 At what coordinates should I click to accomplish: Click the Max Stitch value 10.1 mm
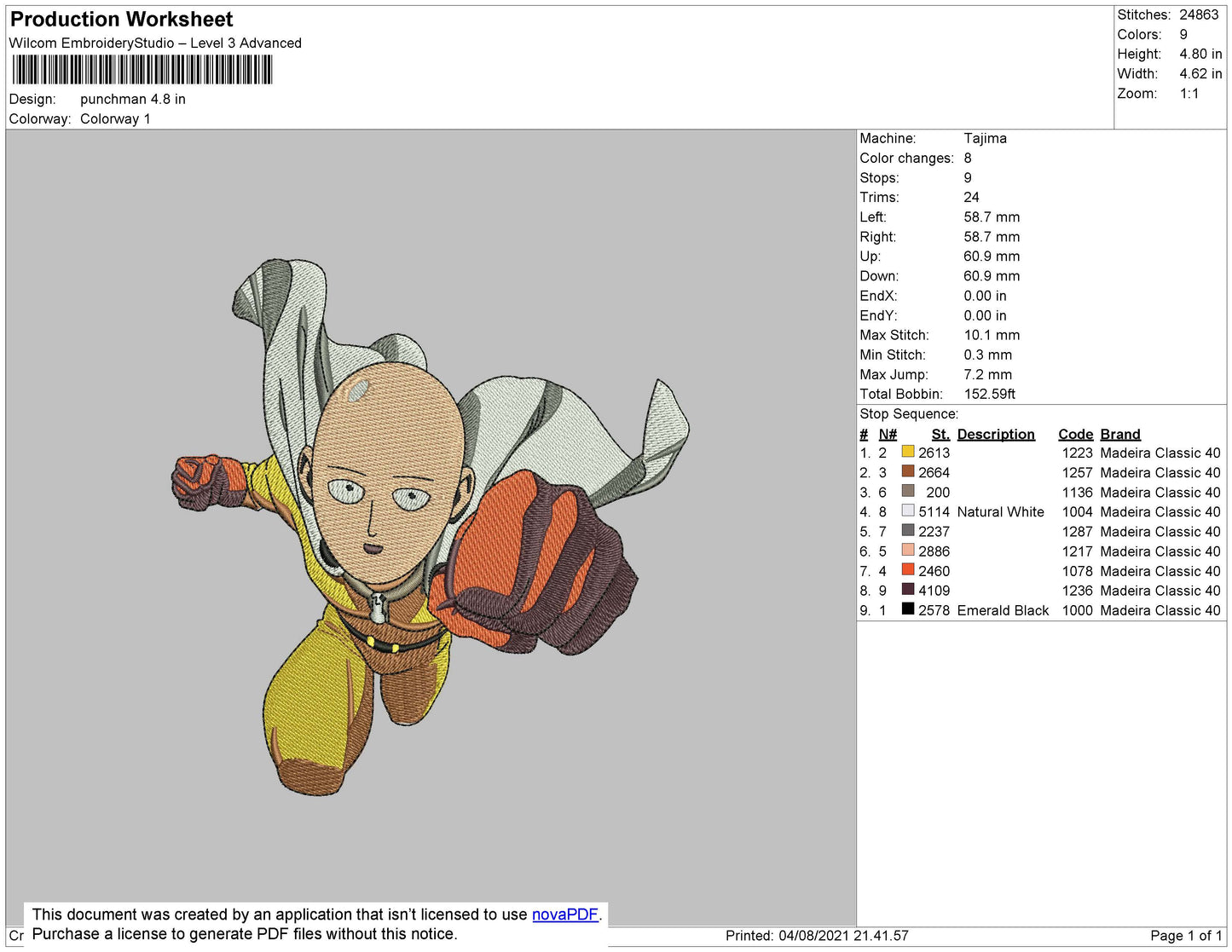992,335
